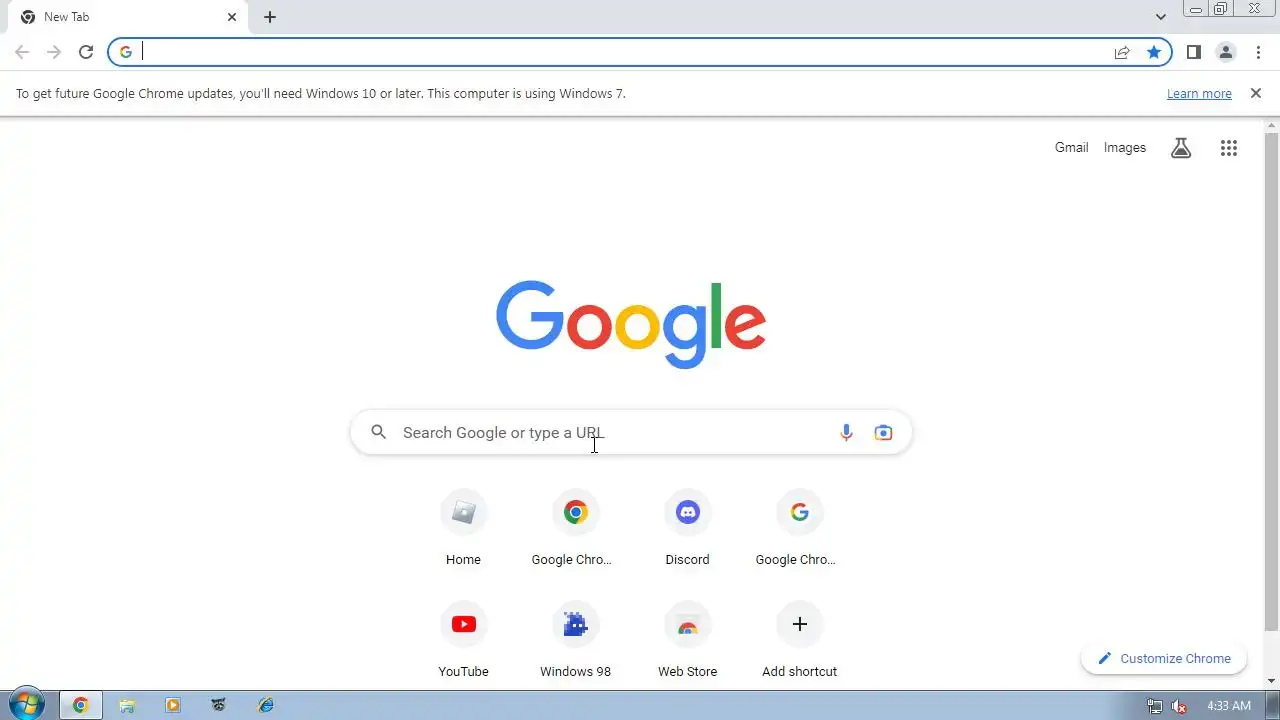Open the Web Store shortcut
Screen dimensions: 1280x720
(x=687, y=640)
